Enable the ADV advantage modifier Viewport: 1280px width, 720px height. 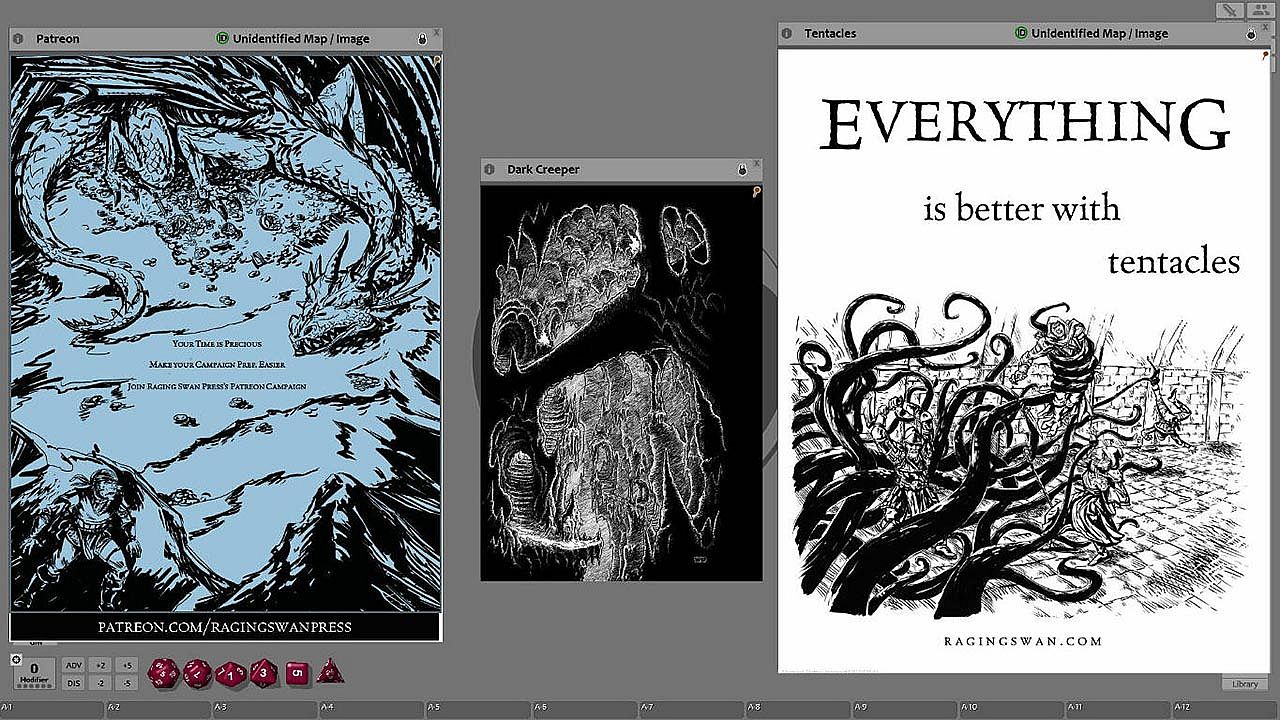coord(73,665)
